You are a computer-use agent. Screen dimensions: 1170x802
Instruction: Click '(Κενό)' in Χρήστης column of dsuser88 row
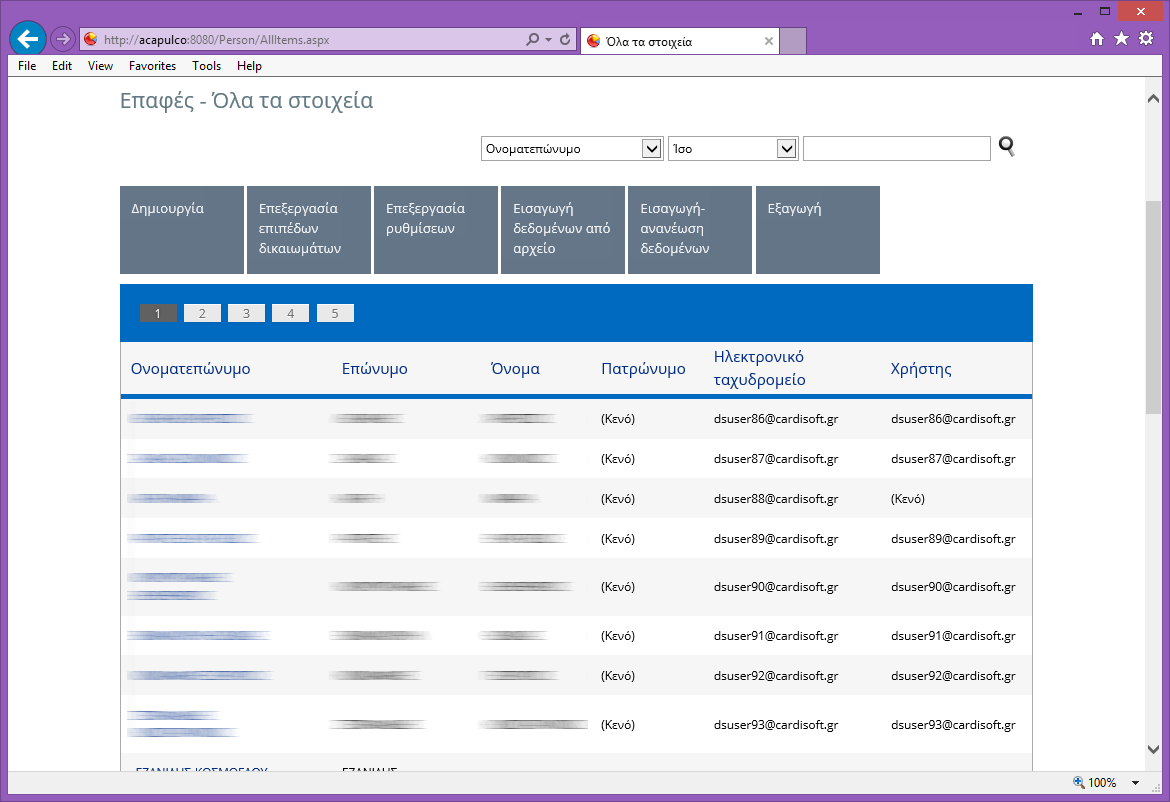coord(907,498)
